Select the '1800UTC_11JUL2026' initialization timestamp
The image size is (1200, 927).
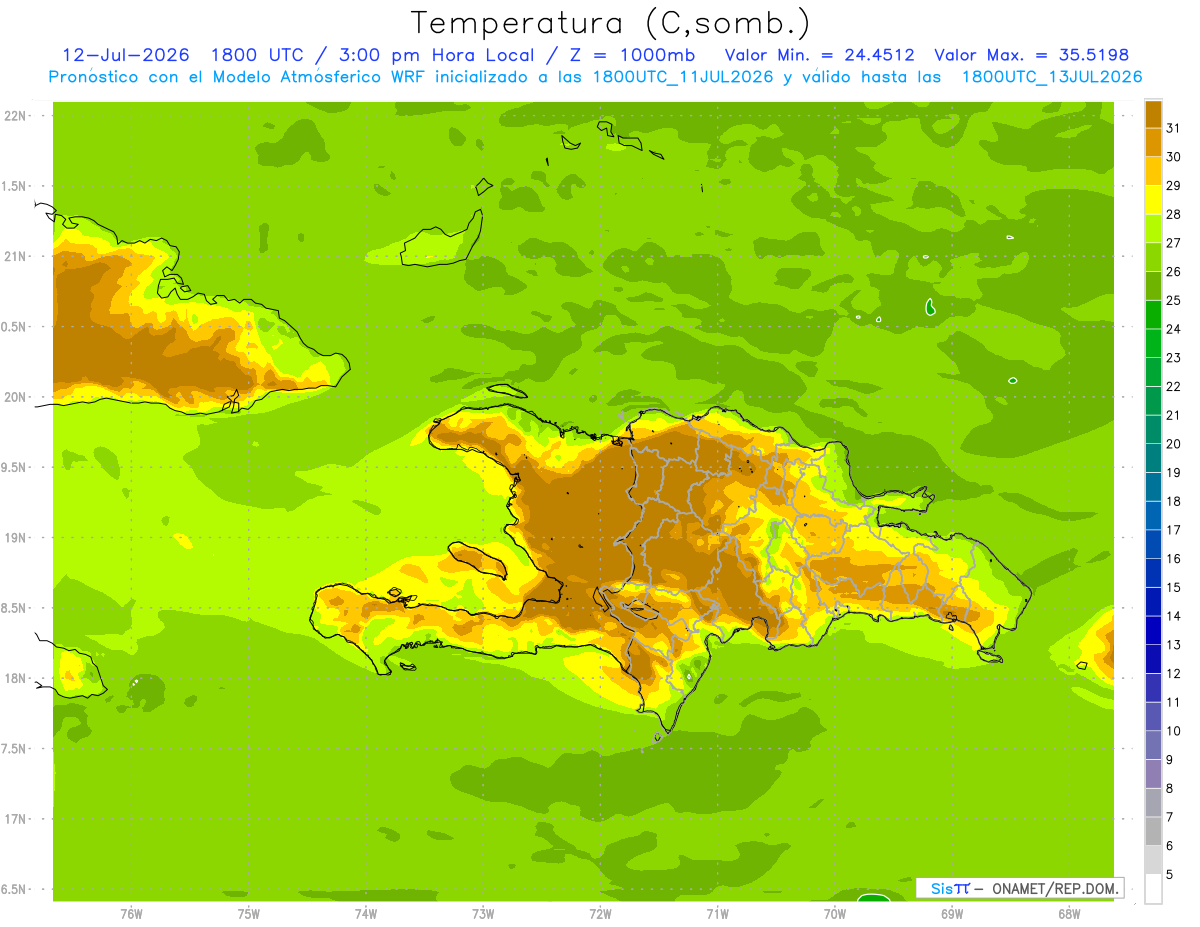pyautogui.click(x=683, y=77)
